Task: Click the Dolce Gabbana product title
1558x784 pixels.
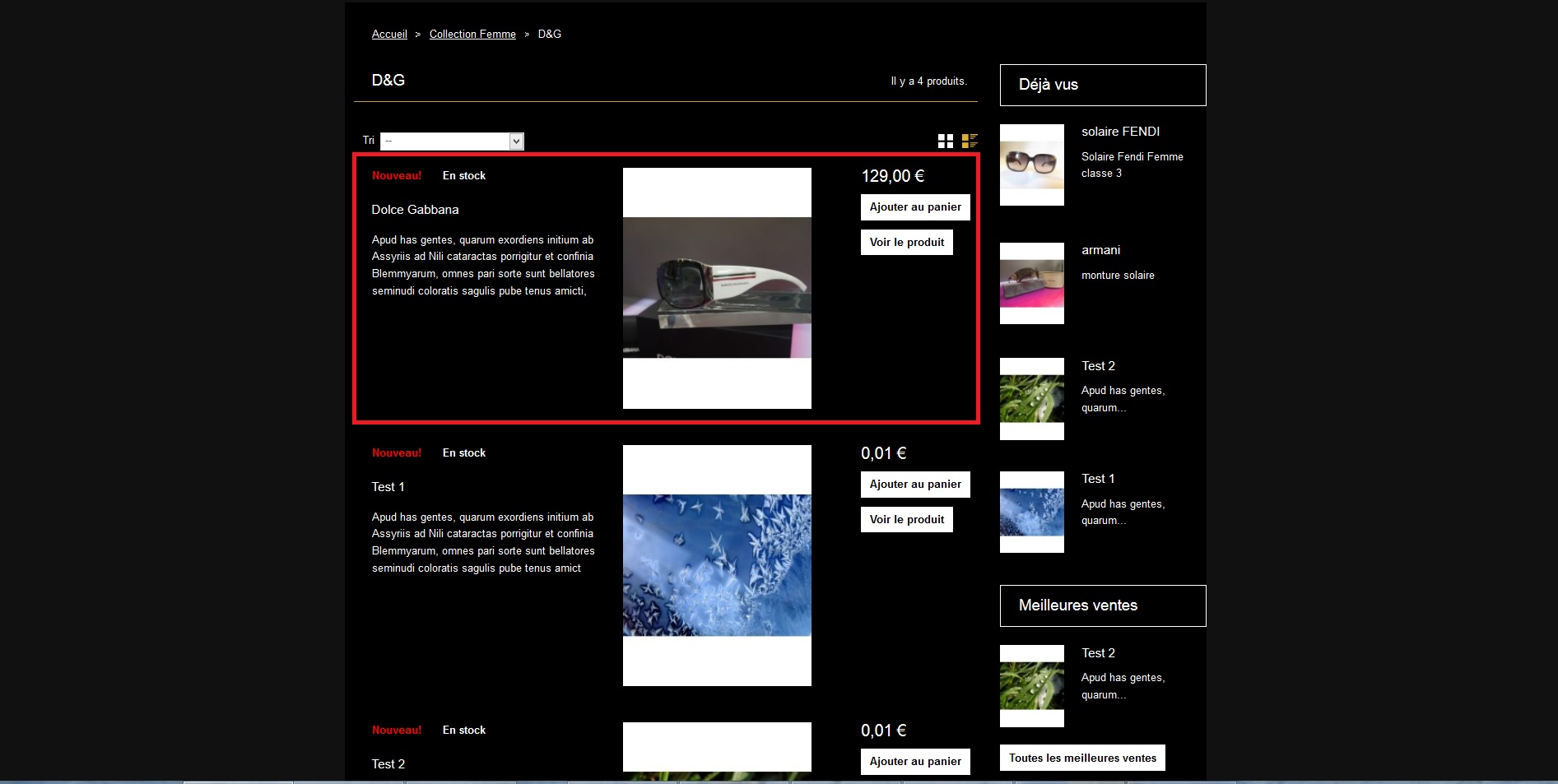Action: point(415,210)
